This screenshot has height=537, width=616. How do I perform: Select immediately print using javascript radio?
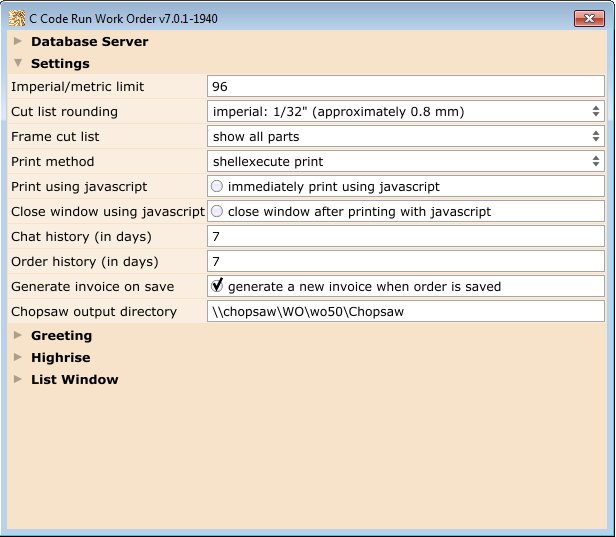(x=217, y=186)
